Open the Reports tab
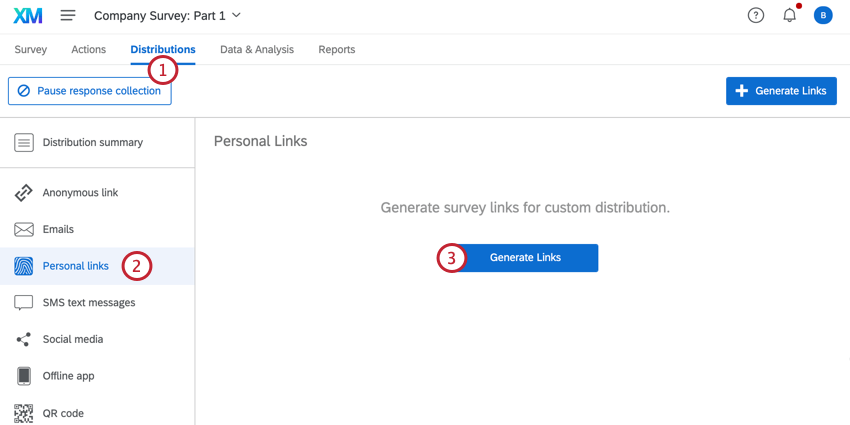 click(337, 50)
